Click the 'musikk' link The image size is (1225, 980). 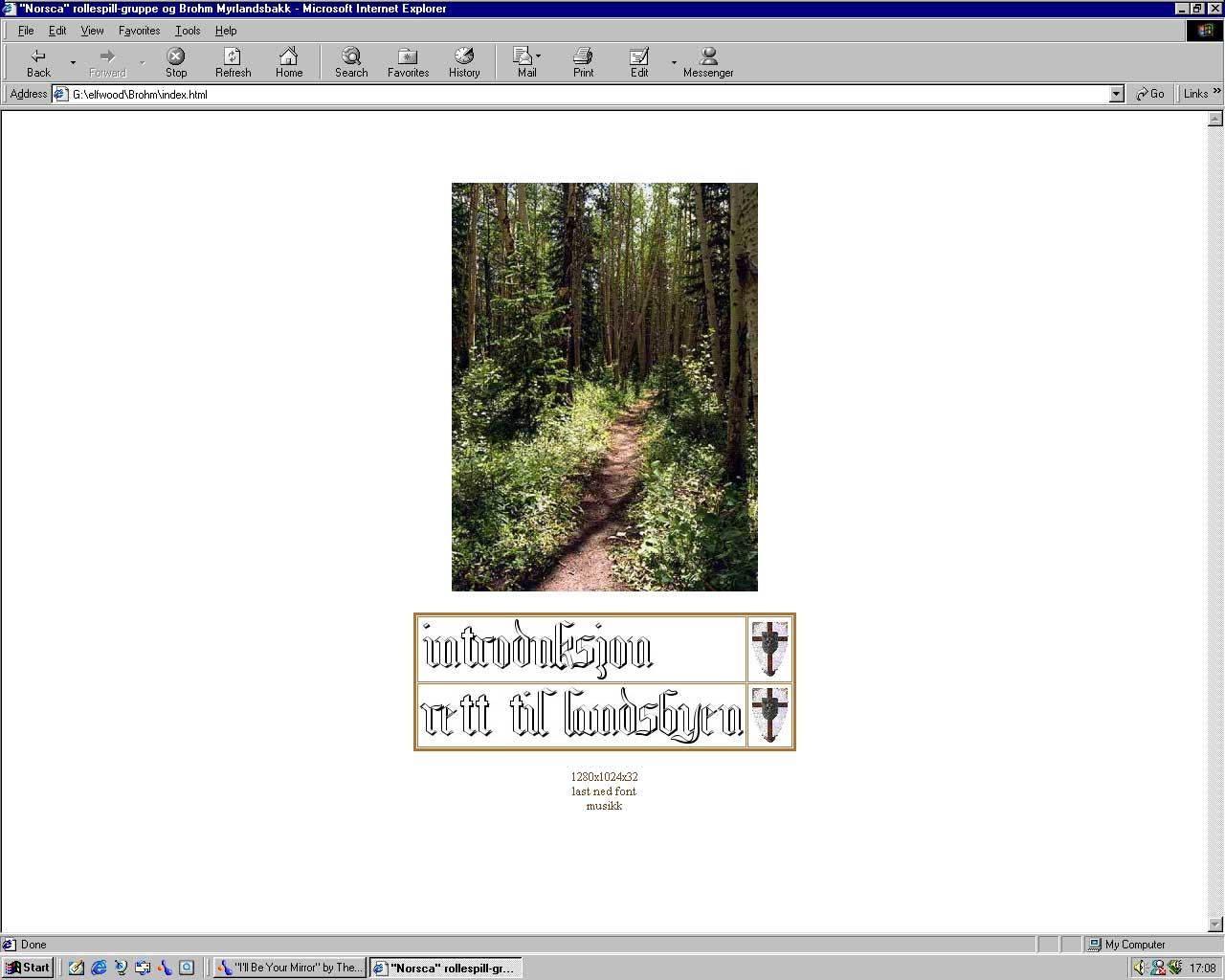click(604, 806)
